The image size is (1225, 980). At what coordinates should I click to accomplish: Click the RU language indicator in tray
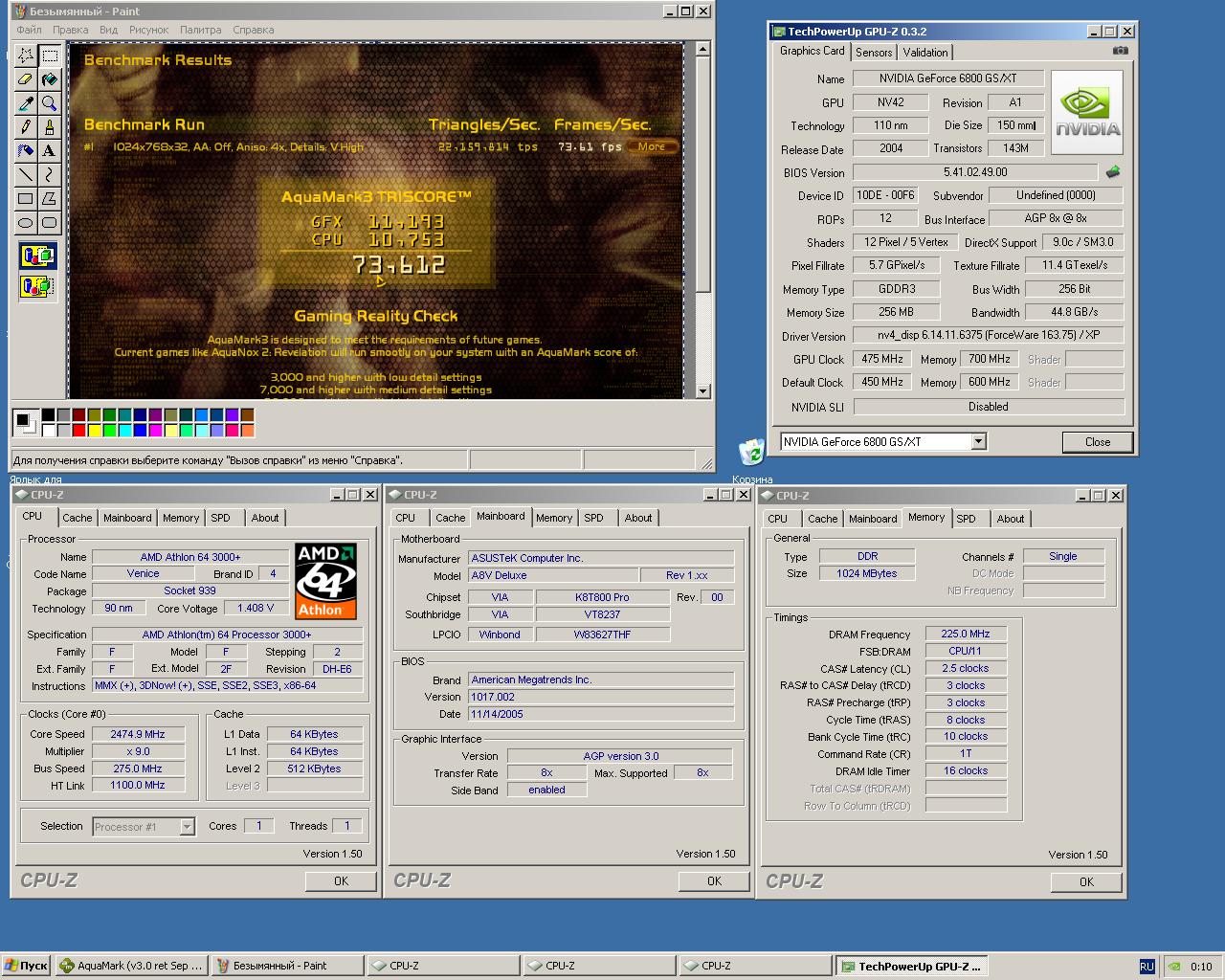(x=1147, y=967)
